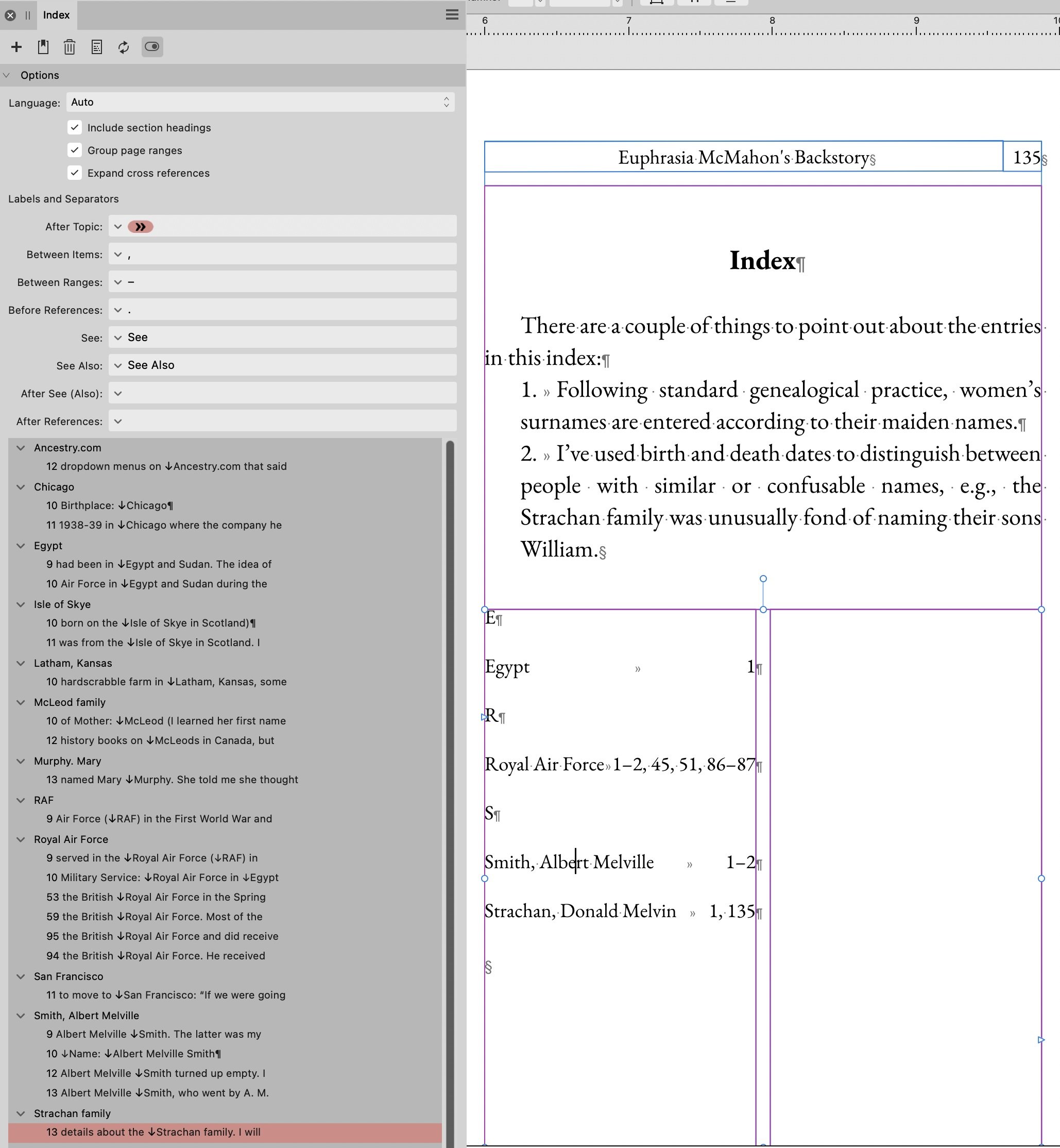Collapse the Ancestry.com topic
The image size is (1060, 1148).
[21, 448]
